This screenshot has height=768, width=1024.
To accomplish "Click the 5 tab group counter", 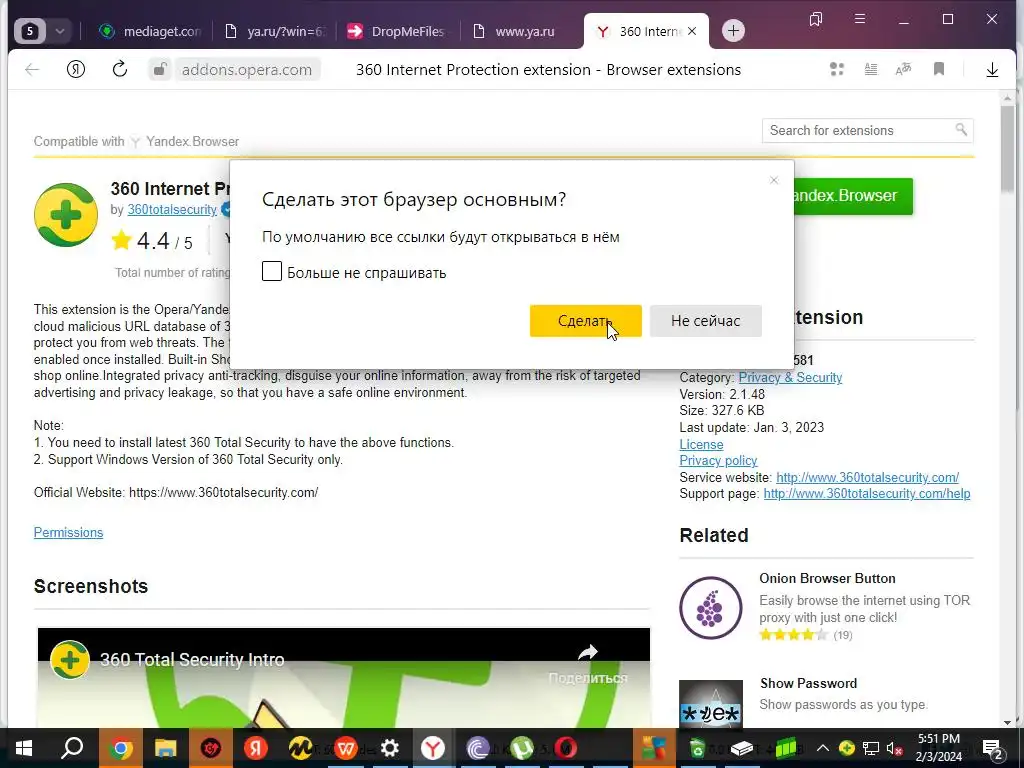I will tap(30, 31).
